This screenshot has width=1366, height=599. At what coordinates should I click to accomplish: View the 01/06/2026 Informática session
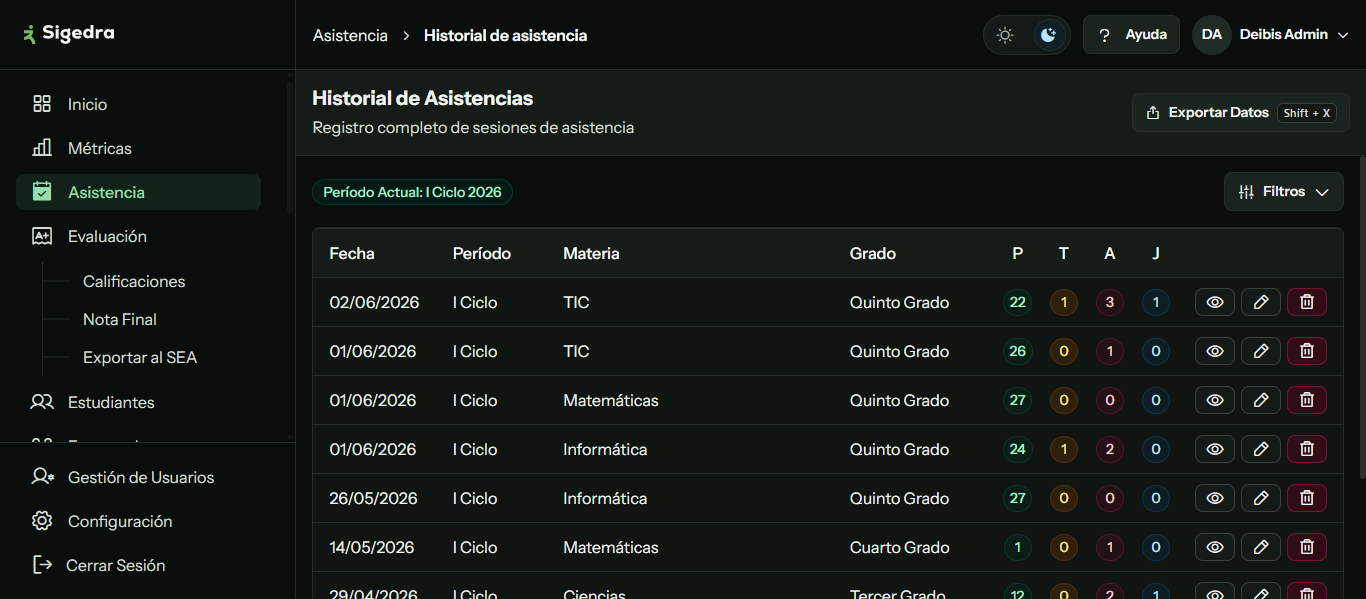pos(1215,449)
